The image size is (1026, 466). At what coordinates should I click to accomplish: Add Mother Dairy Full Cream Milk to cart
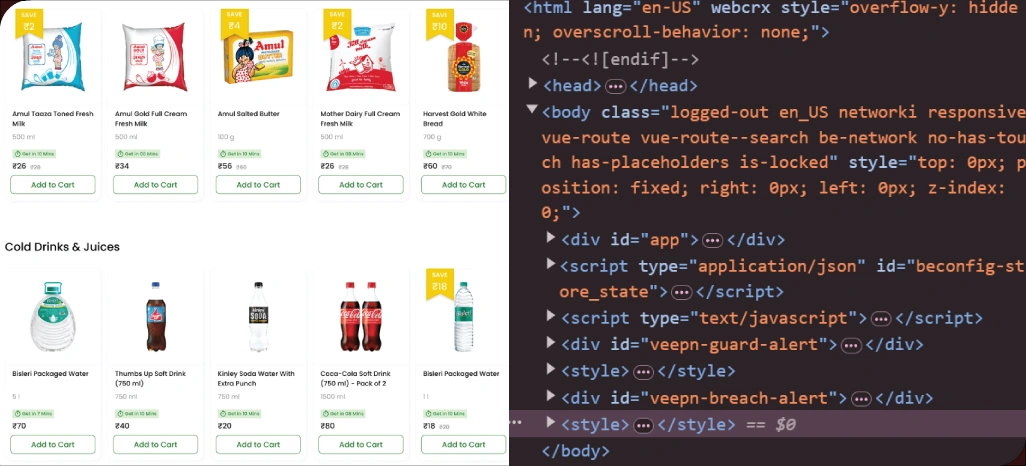(361, 185)
